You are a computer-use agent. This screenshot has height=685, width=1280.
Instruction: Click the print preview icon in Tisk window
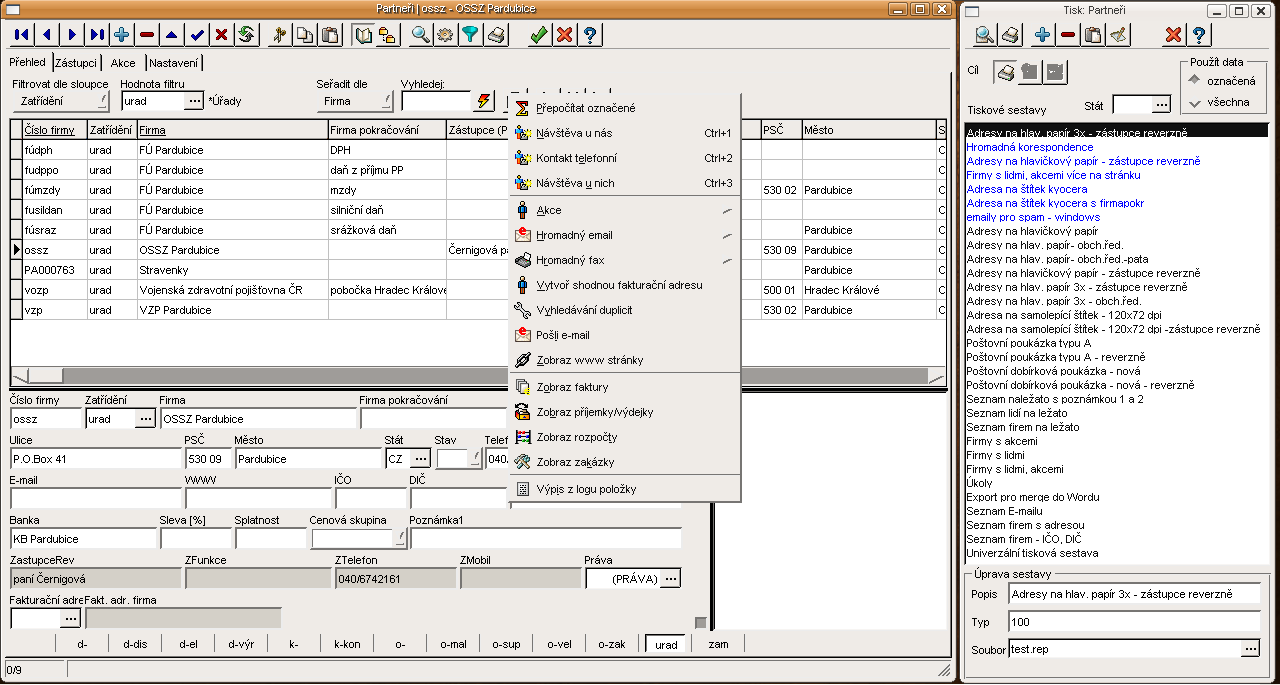(x=984, y=35)
